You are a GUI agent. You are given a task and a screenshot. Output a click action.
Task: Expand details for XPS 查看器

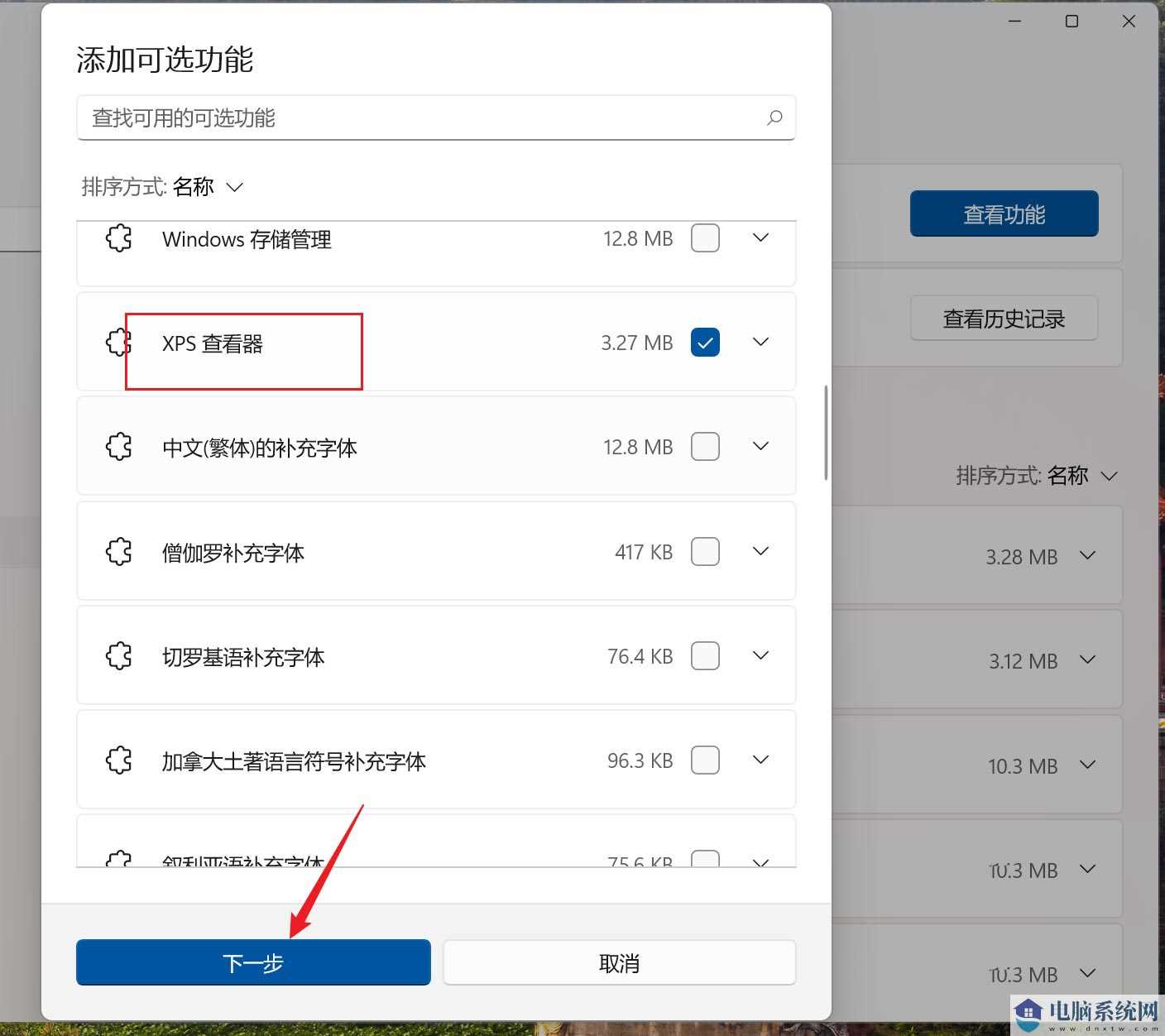(761, 342)
